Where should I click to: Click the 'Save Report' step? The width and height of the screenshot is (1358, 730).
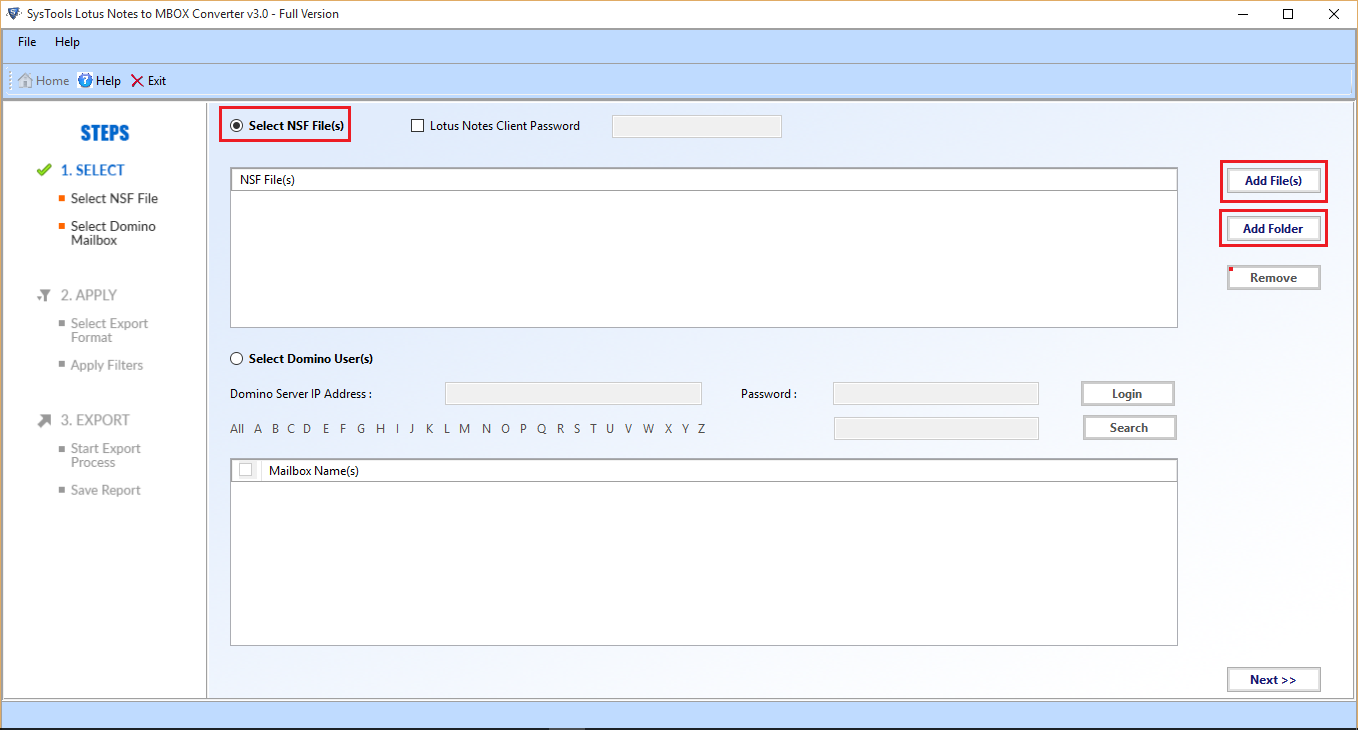[106, 491]
